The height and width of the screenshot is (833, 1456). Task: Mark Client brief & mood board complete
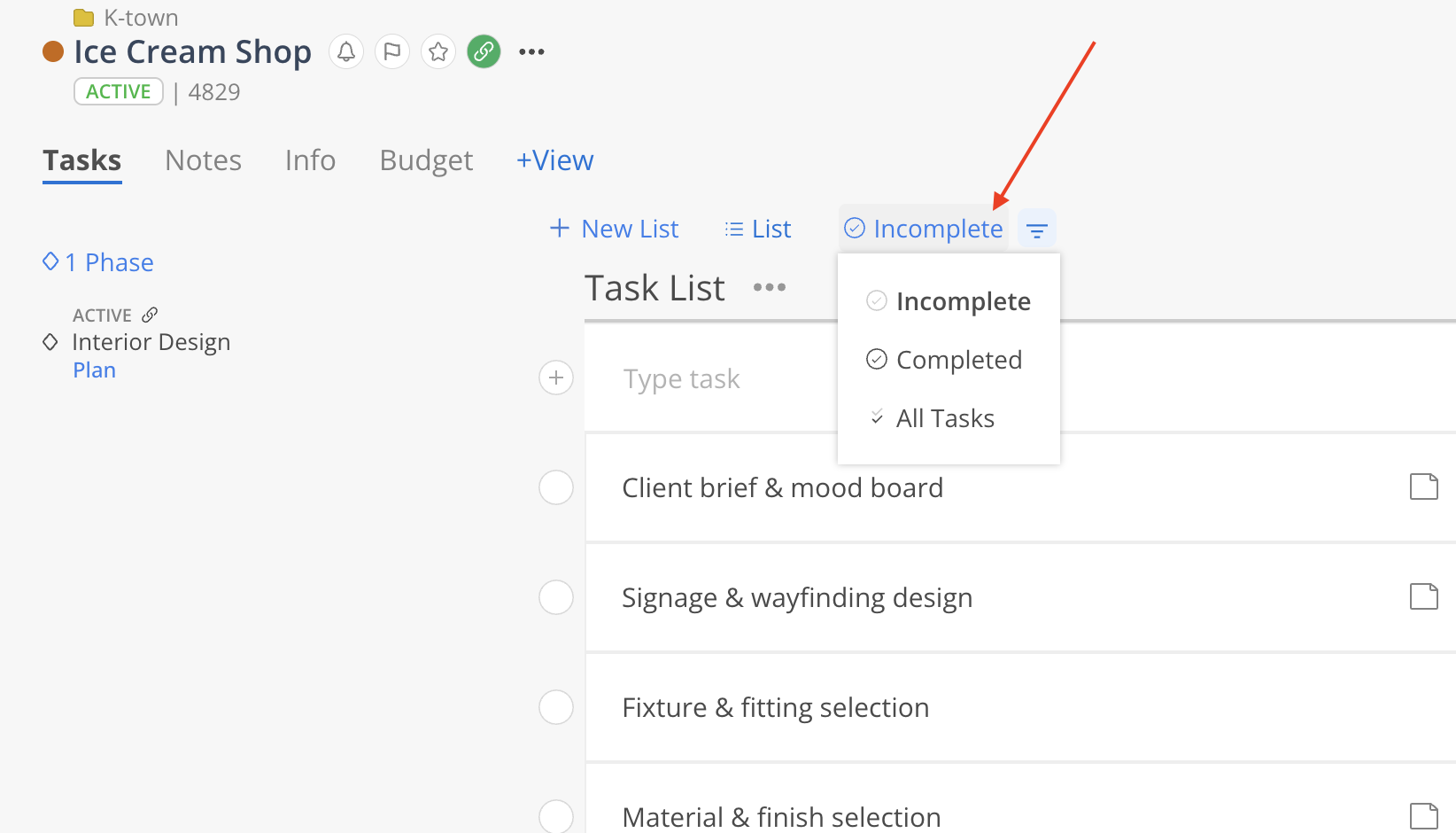[x=556, y=487]
